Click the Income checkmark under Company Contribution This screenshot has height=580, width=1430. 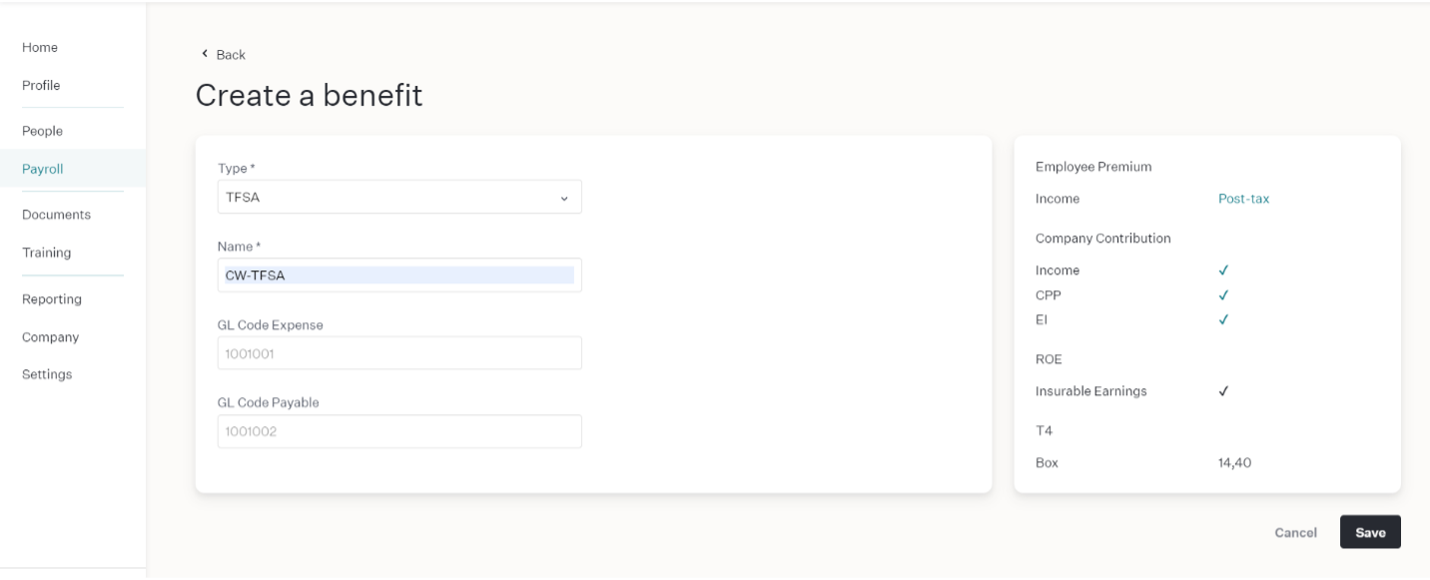pyautogui.click(x=1224, y=270)
